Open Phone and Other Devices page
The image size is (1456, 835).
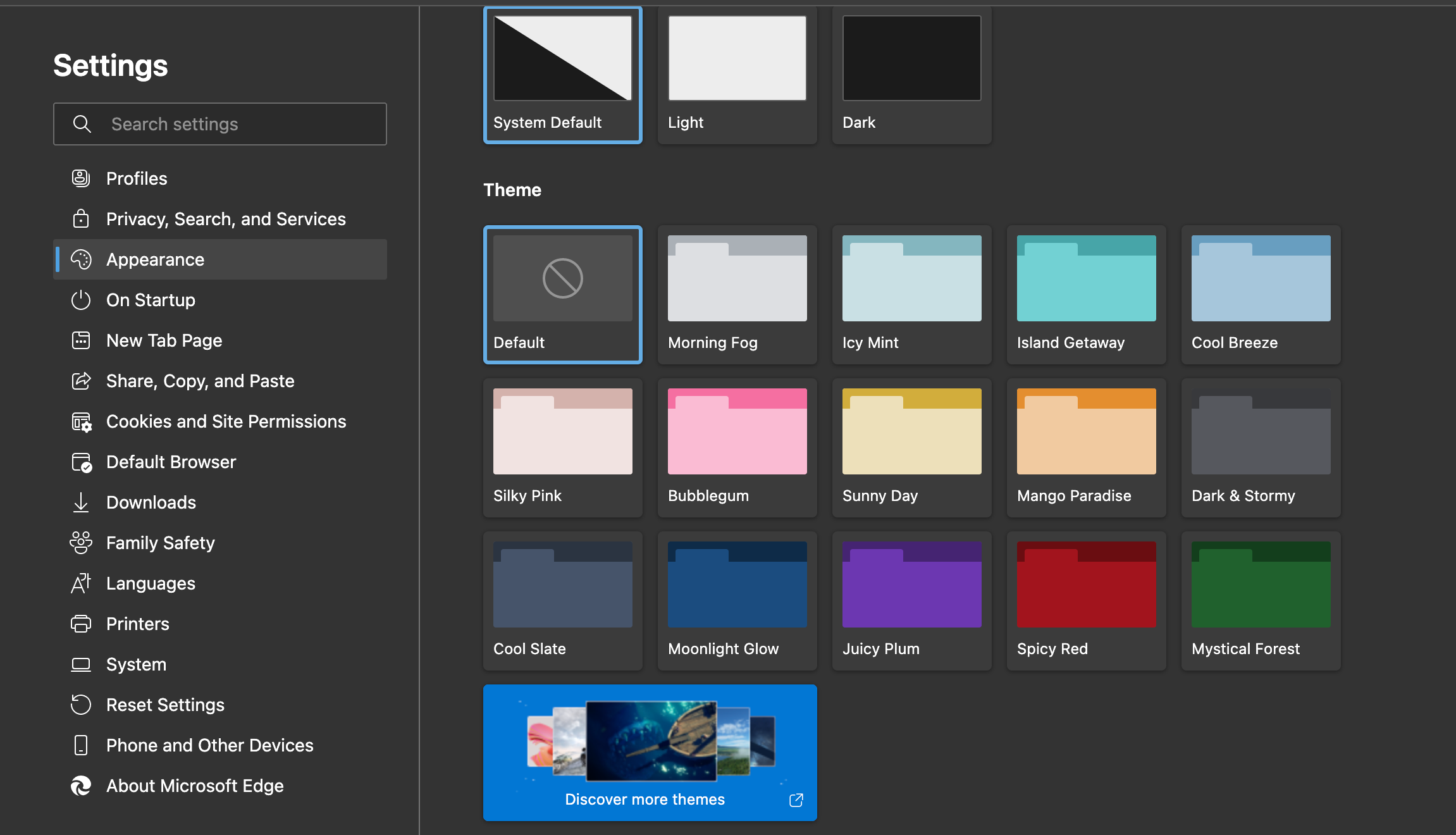pos(209,745)
